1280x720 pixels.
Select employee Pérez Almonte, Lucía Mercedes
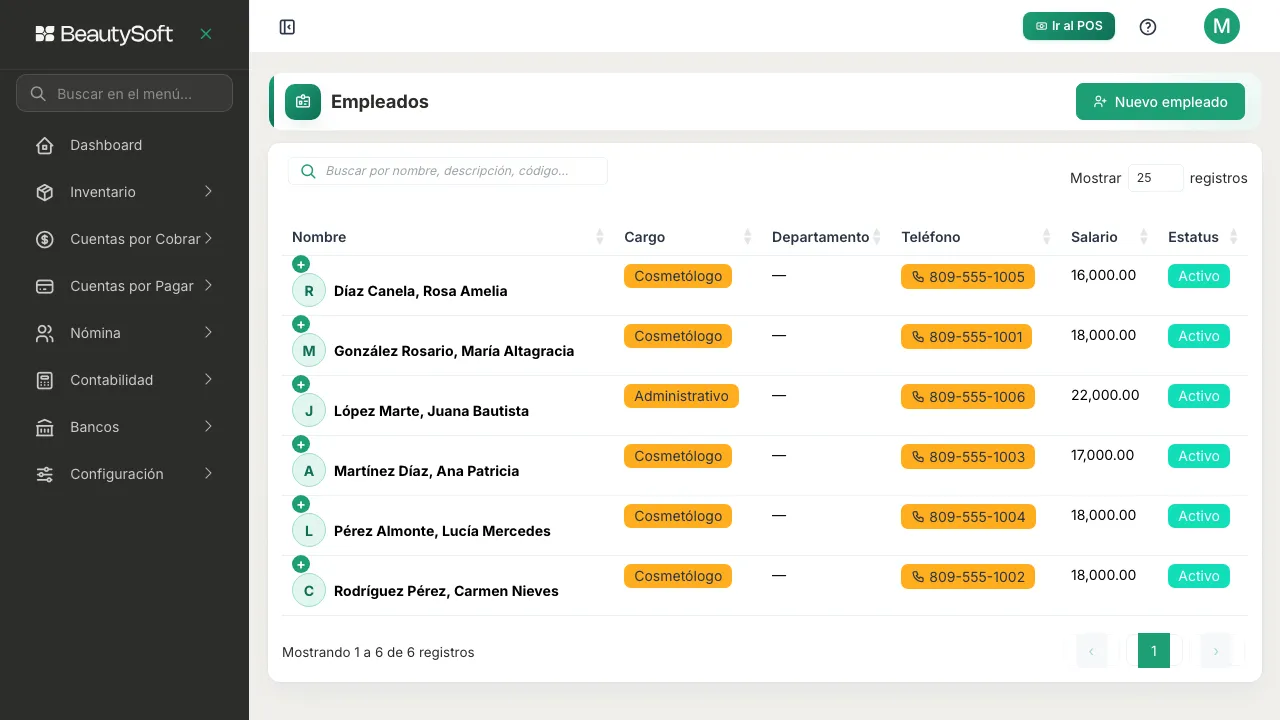[442, 531]
